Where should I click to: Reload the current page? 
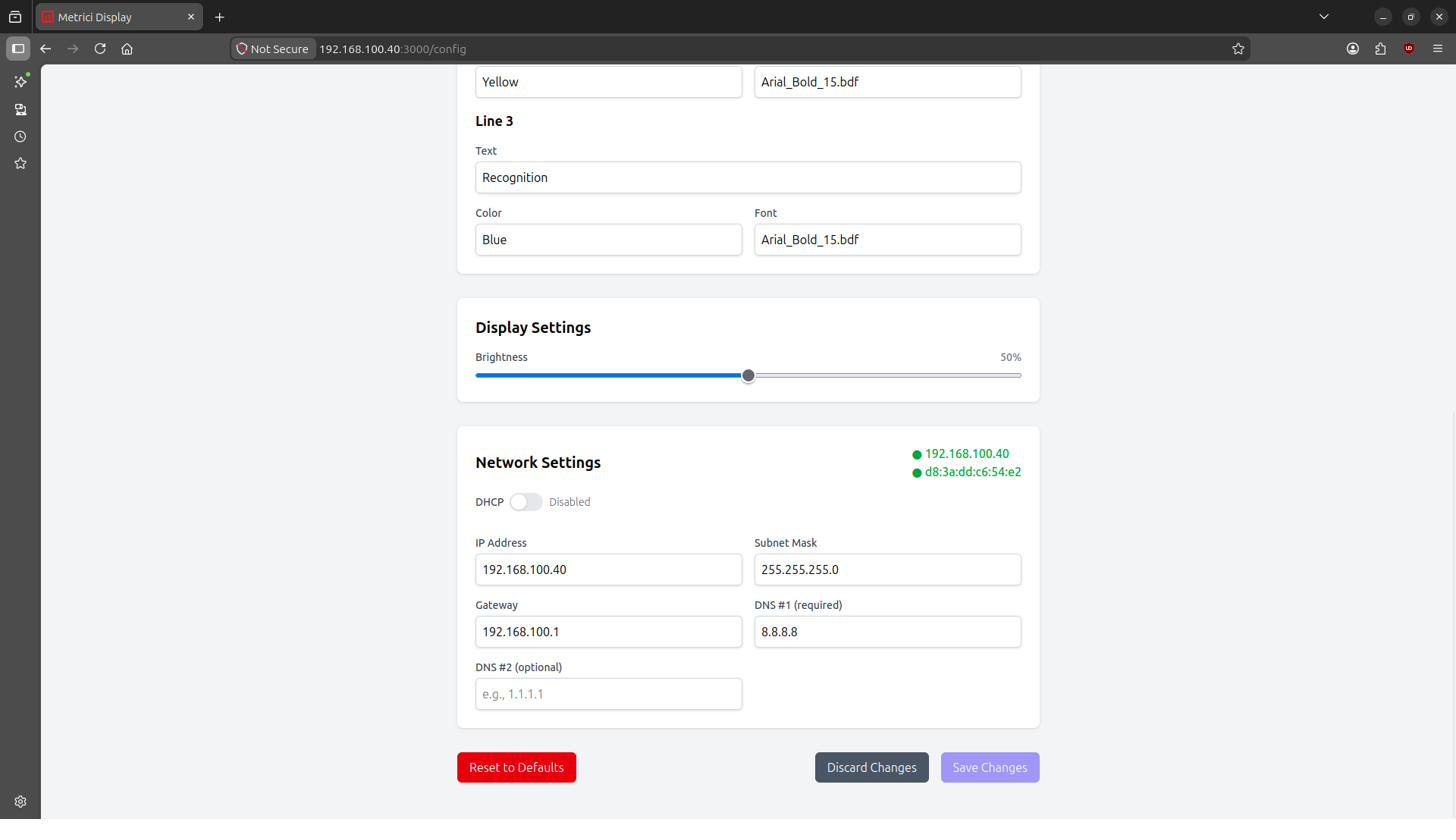click(x=100, y=48)
